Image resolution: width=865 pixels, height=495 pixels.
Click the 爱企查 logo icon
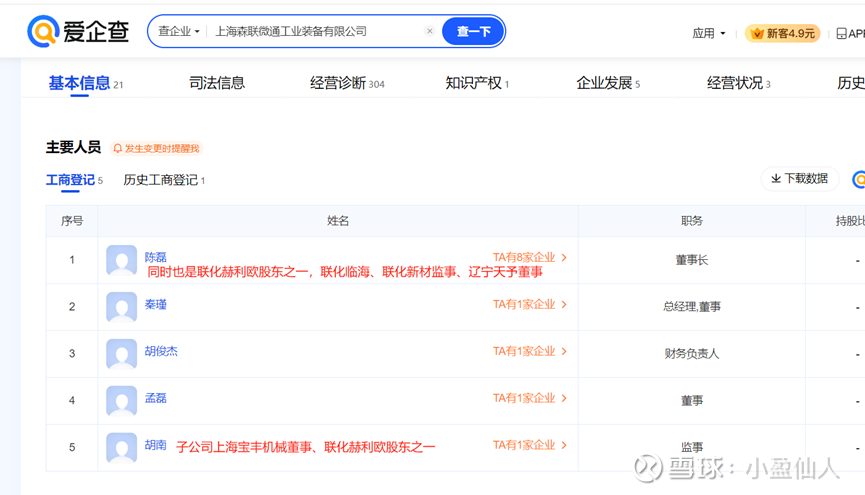43,31
